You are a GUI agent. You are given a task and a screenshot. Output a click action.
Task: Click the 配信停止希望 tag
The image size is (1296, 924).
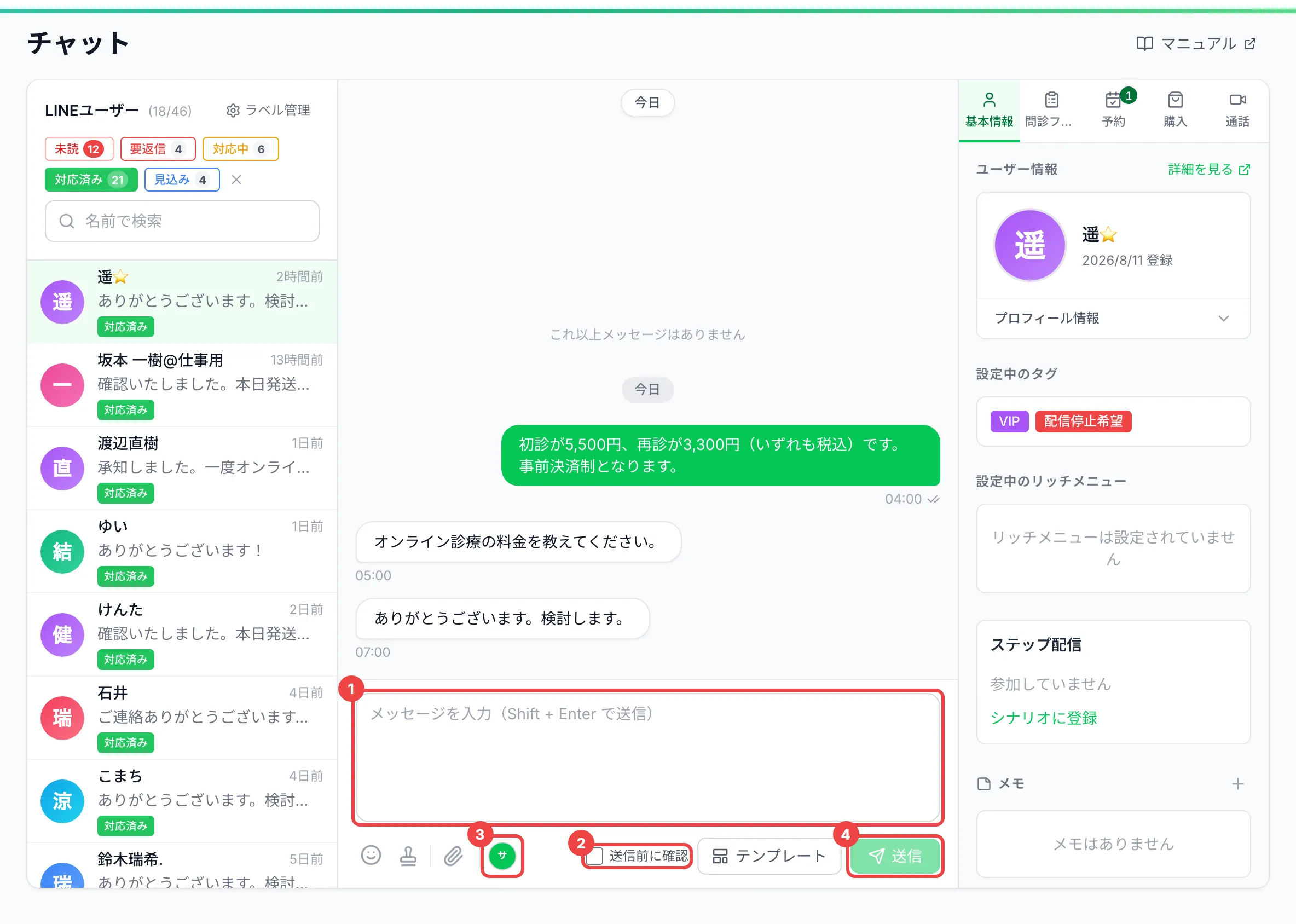(1083, 421)
